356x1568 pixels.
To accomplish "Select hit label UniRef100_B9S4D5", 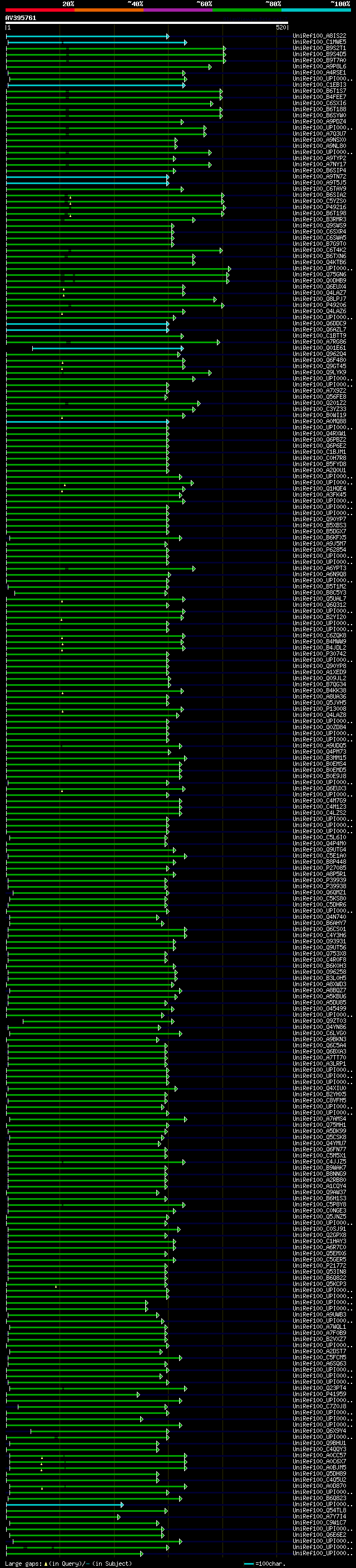I will [319, 54].
